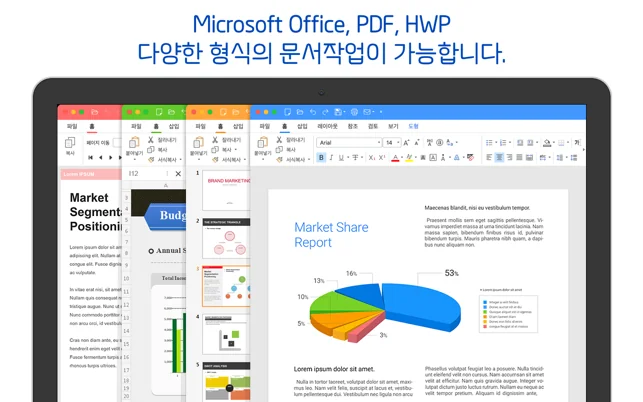Switch to 삽입 tab in blue window

pos(302,126)
